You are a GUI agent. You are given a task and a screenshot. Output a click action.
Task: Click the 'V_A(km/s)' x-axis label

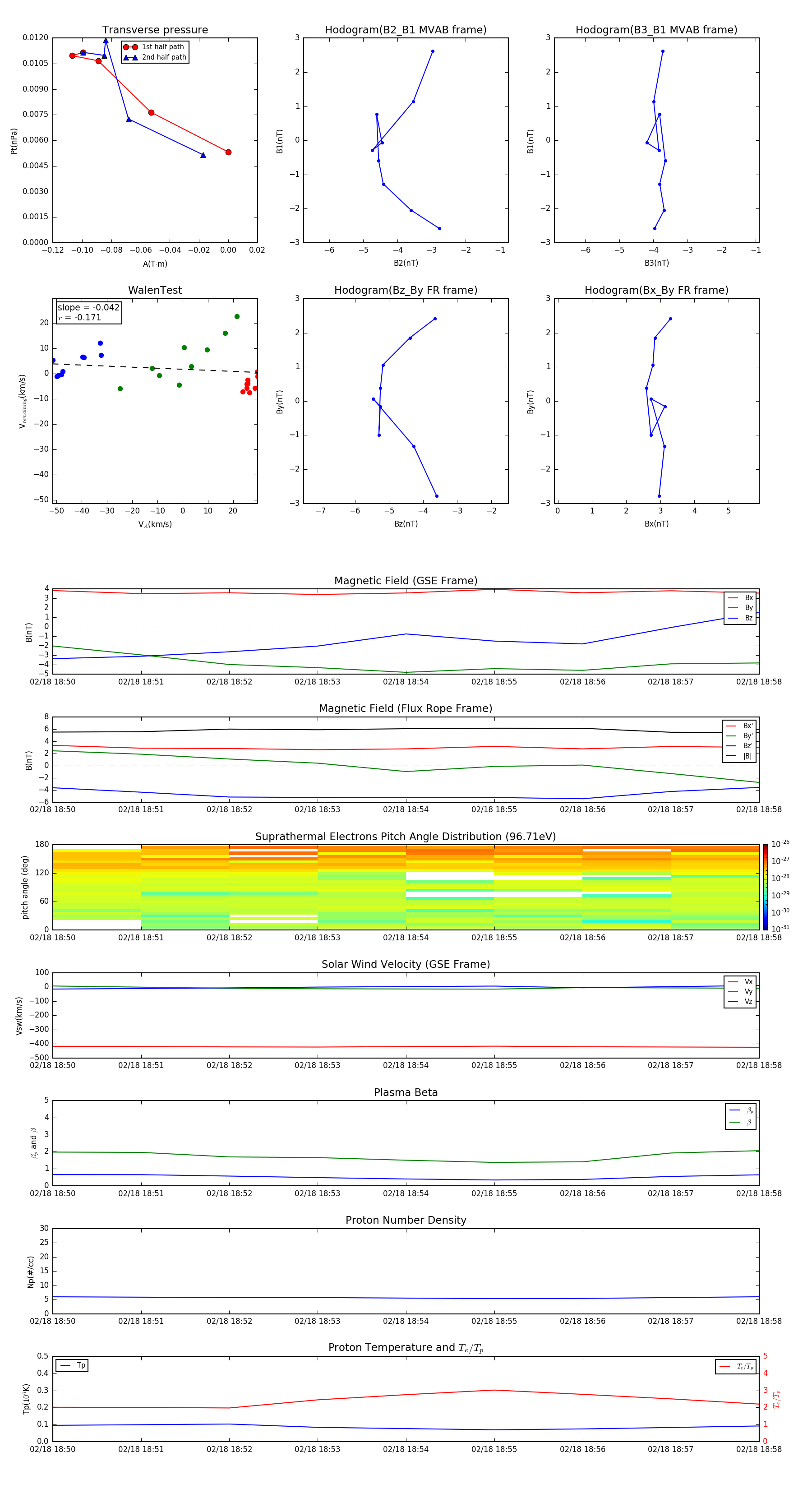155,525
